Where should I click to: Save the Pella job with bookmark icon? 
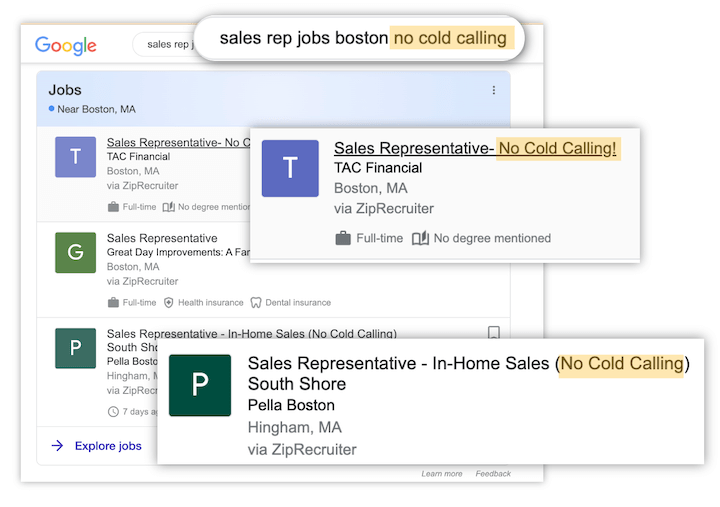coord(493,333)
